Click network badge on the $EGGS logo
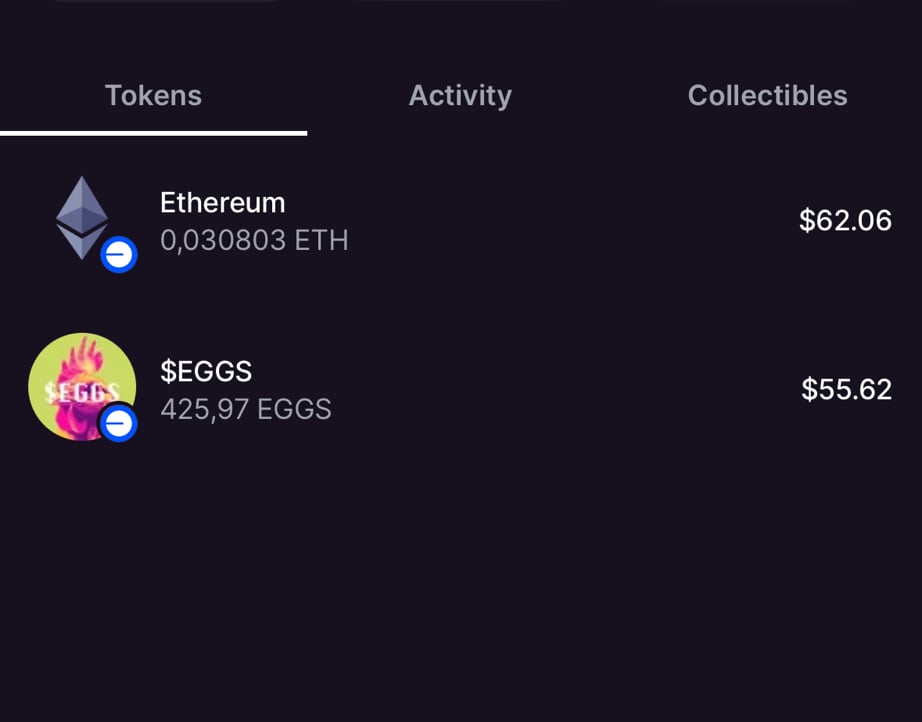The width and height of the screenshot is (922, 722). 119,425
